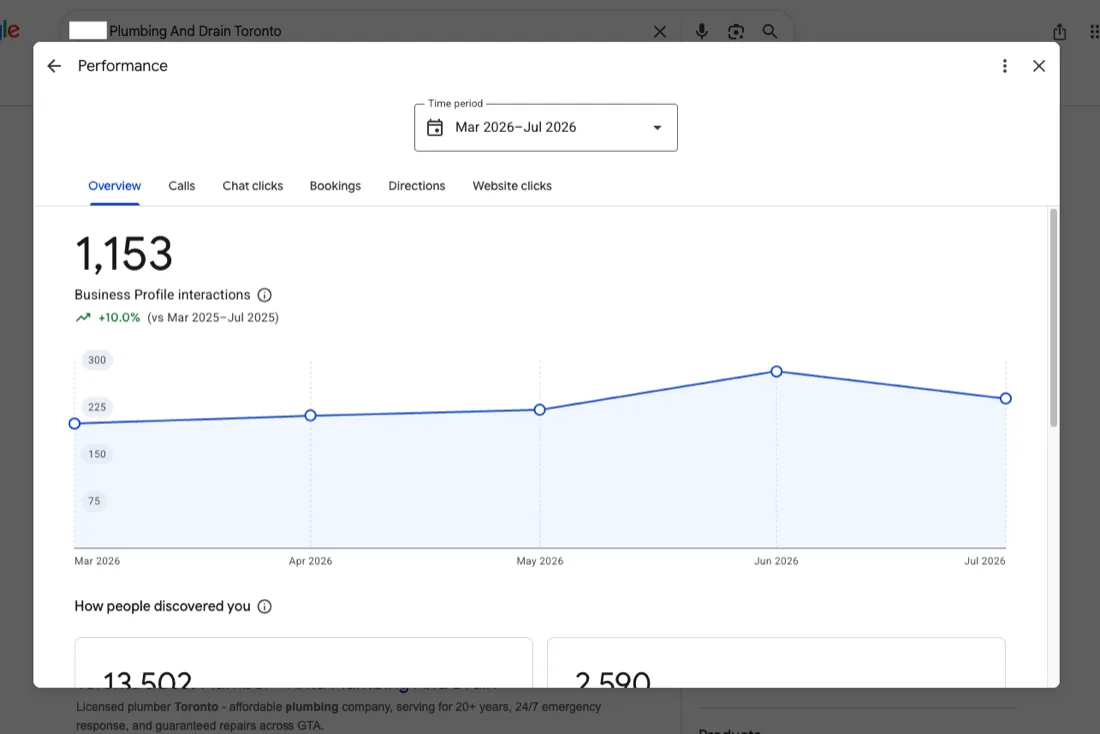Click the (vs Mar 2025–Jul 2025) text
Viewport: 1100px width, 734px height.
click(x=213, y=318)
